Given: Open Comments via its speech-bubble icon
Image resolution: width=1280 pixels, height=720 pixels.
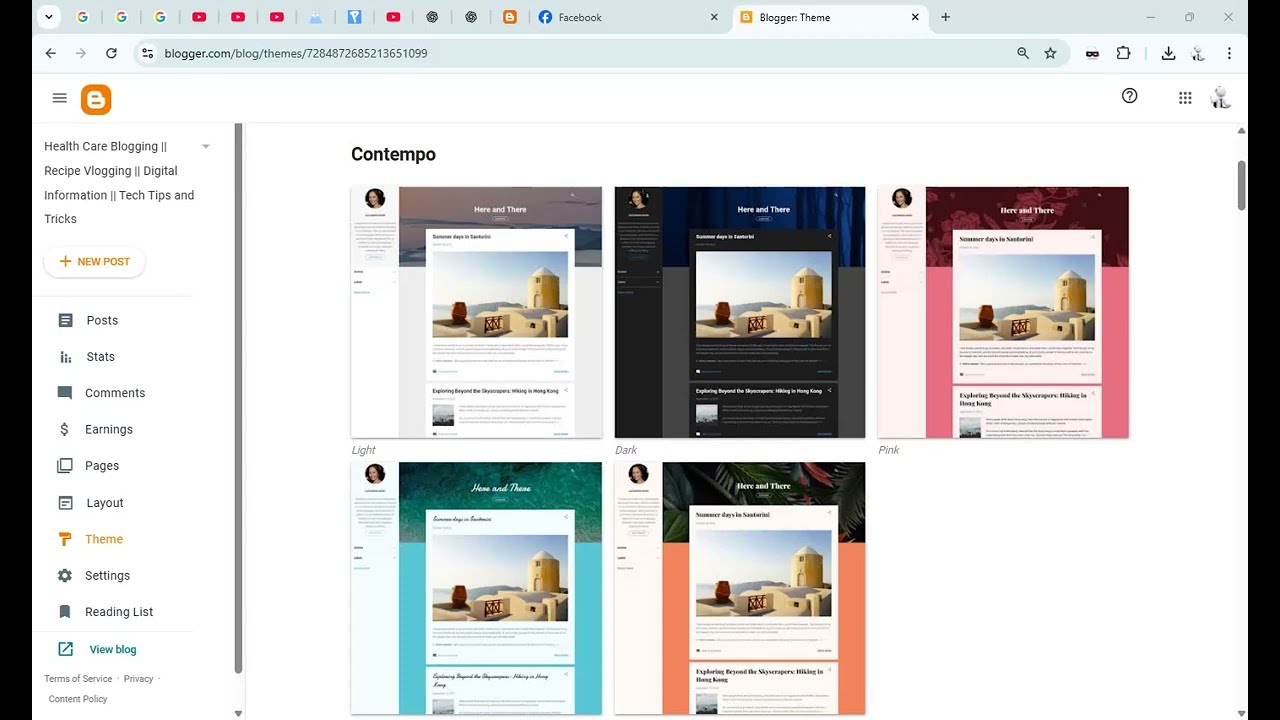Looking at the screenshot, I should pos(66,393).
